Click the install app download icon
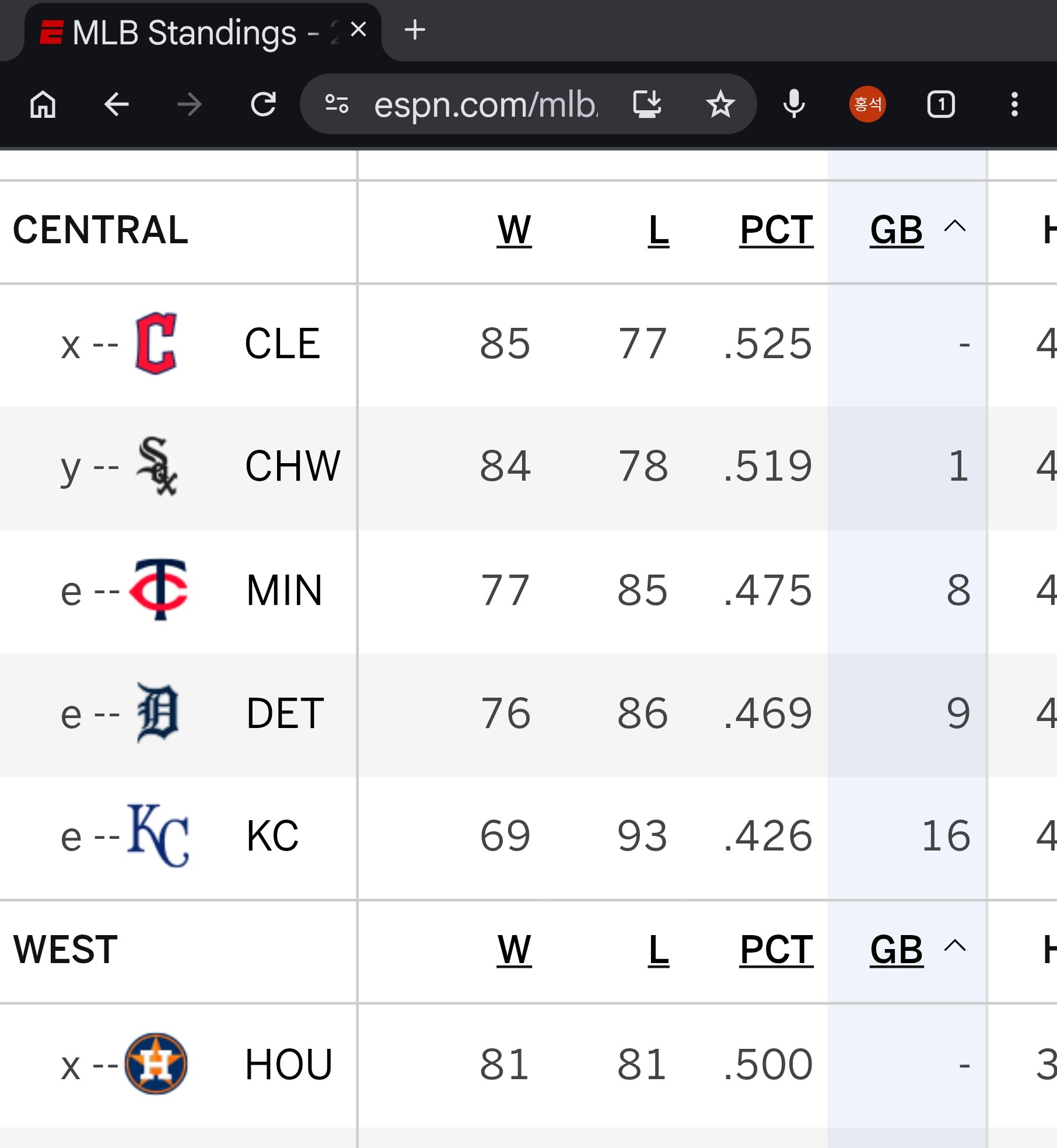The width and height of the screenshot is (1057, 1148). (x=647, y=104)
